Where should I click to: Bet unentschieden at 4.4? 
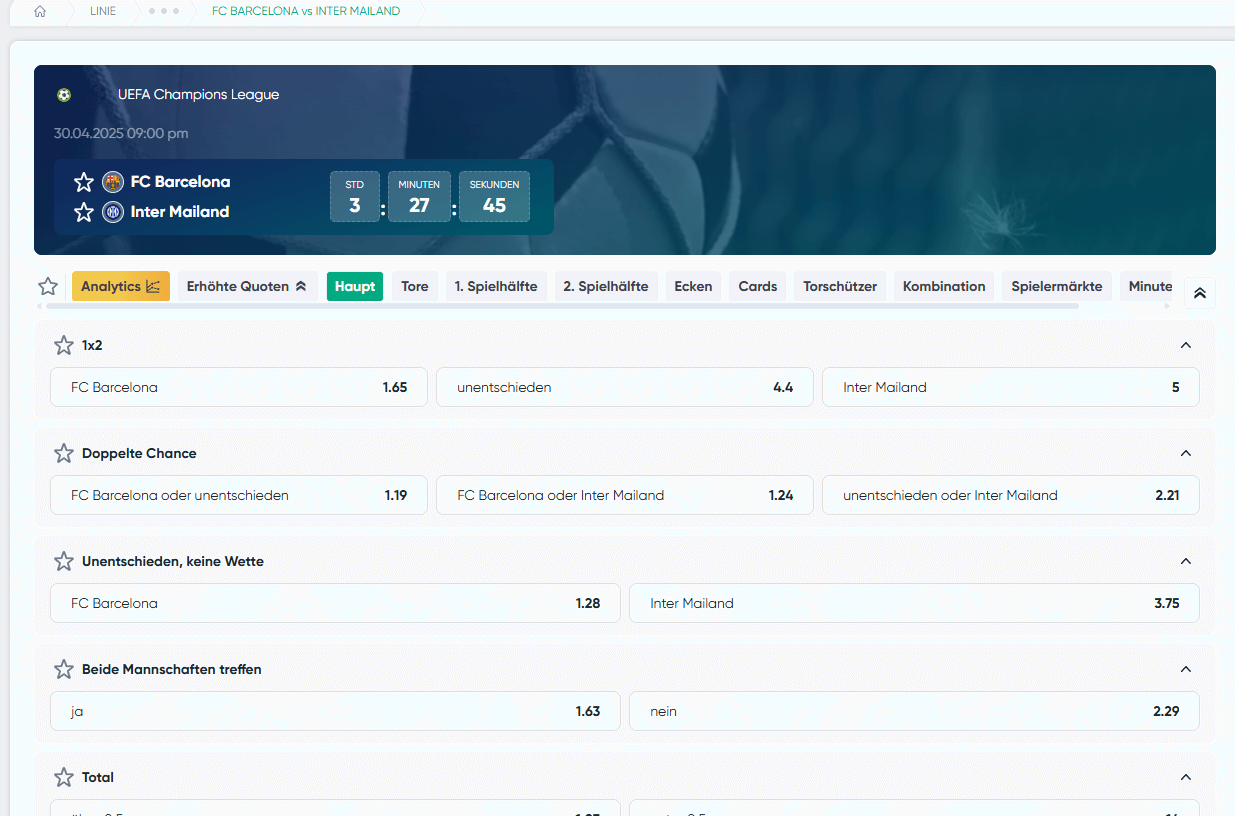pyautogui.click(x=625, y=387)
